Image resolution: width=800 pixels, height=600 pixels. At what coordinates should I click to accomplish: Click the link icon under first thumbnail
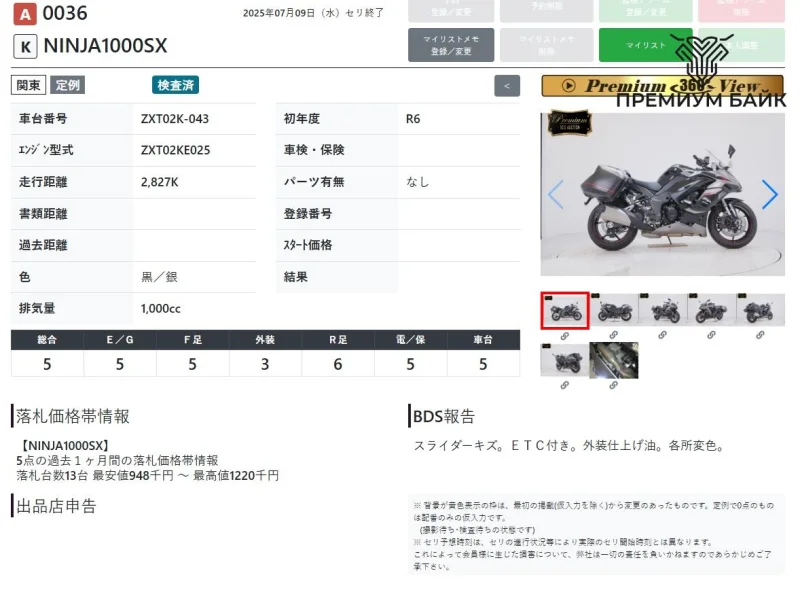point(565,335)
